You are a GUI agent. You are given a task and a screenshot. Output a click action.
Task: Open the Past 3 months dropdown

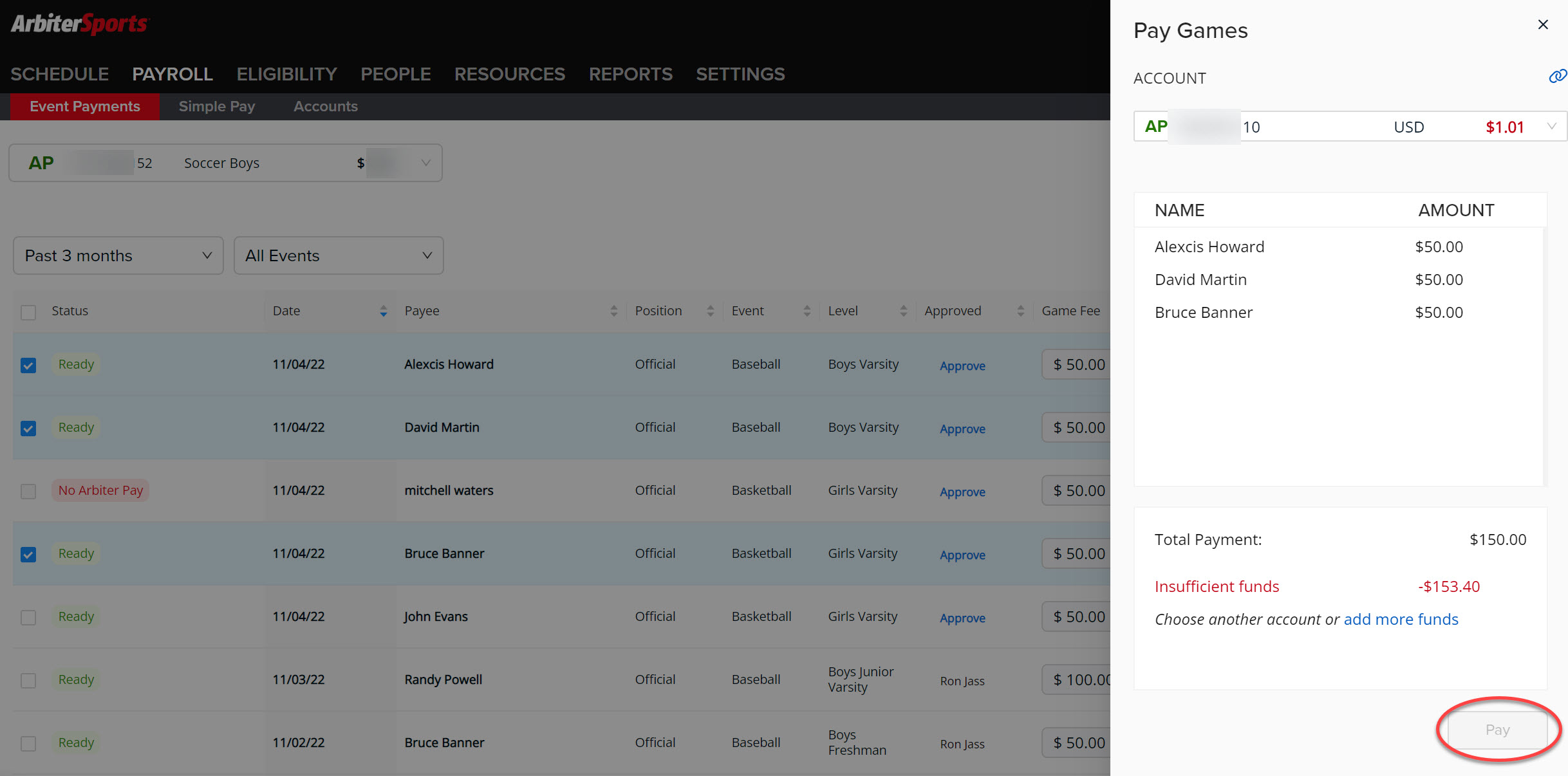click(x=118, y=255)
